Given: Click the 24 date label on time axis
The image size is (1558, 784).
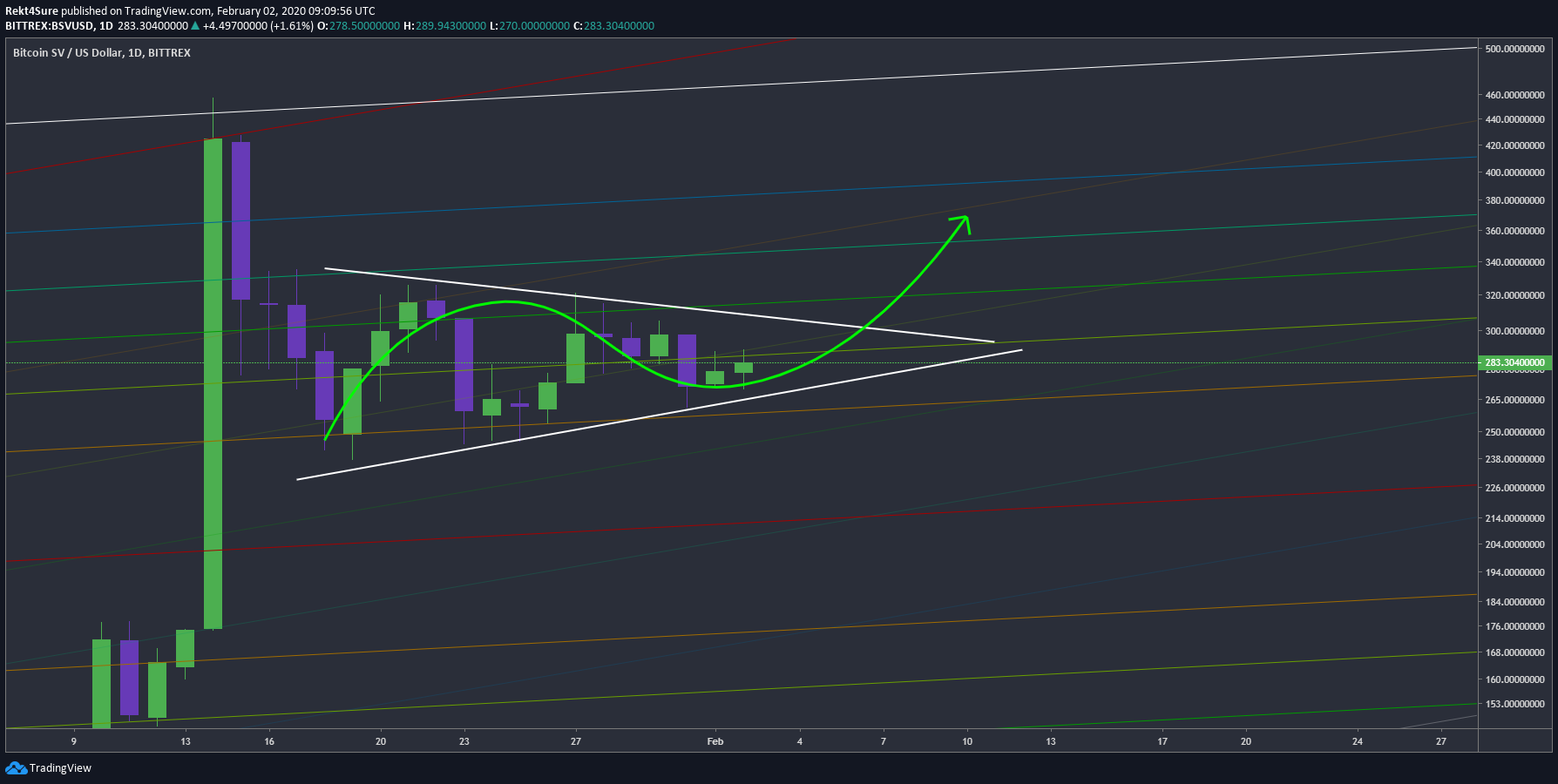Looking at the screenshot, I should pyautogui.click(x=1358, y=741).
